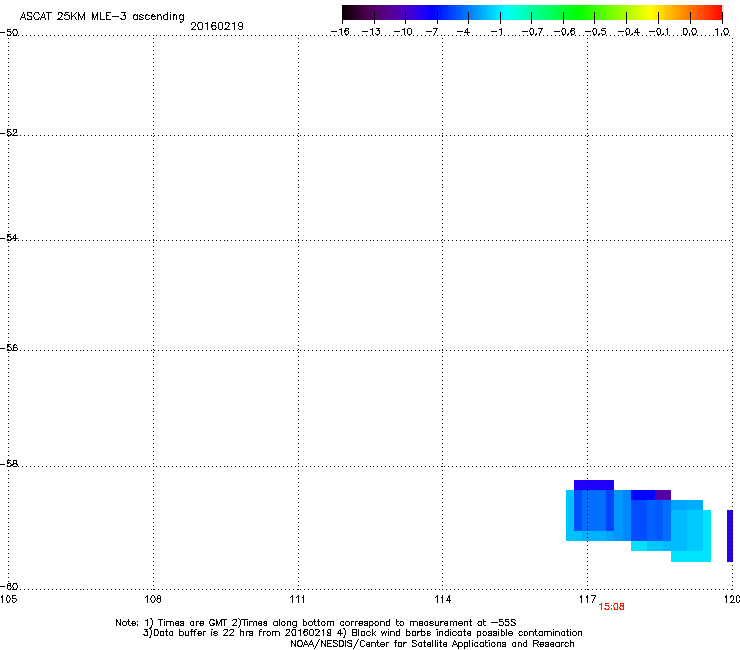Click the plot title "ASCAT 25KM MLE-3 ascending"
Image resolution: width=740 pixels, height=650 pixels.
click(x=102, y=17)
